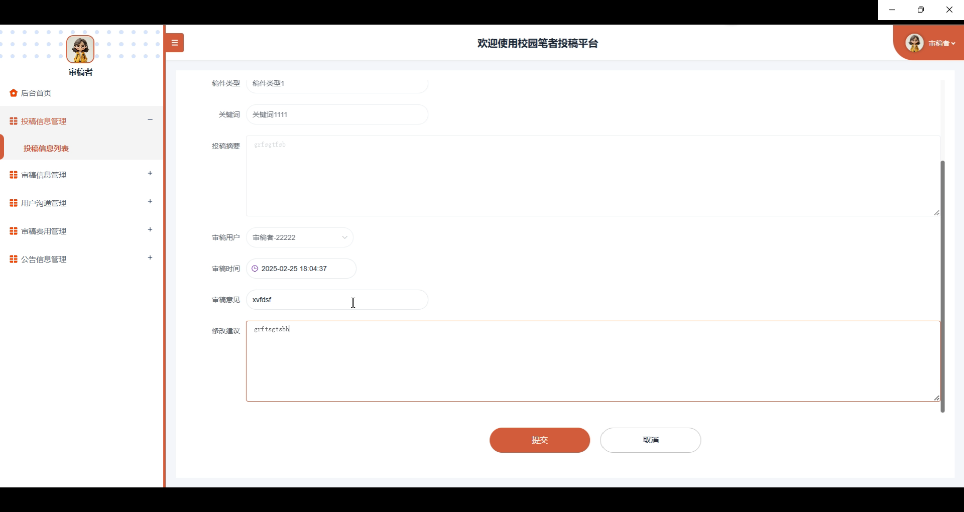Click the 关键词1111 keyword field
This screenshot has height=512, width=964.
[x=337, y=114]
